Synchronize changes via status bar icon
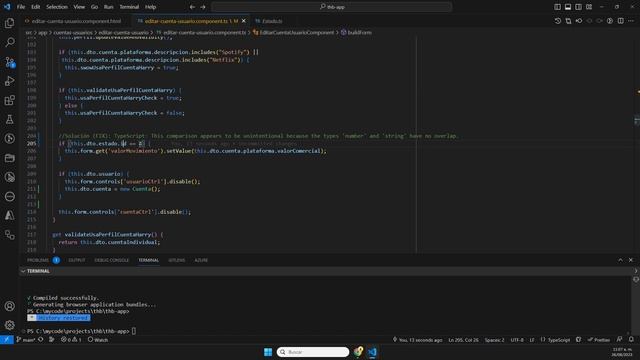The image size is (640, 360). (40, 340)
